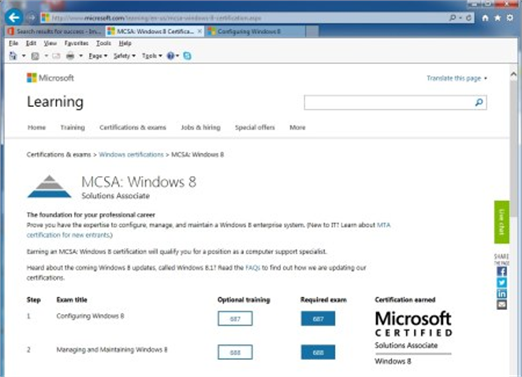Viewport: 522px width, 377px height.
Task: Click the Read mail envelope icon
Action: [56, 56]
